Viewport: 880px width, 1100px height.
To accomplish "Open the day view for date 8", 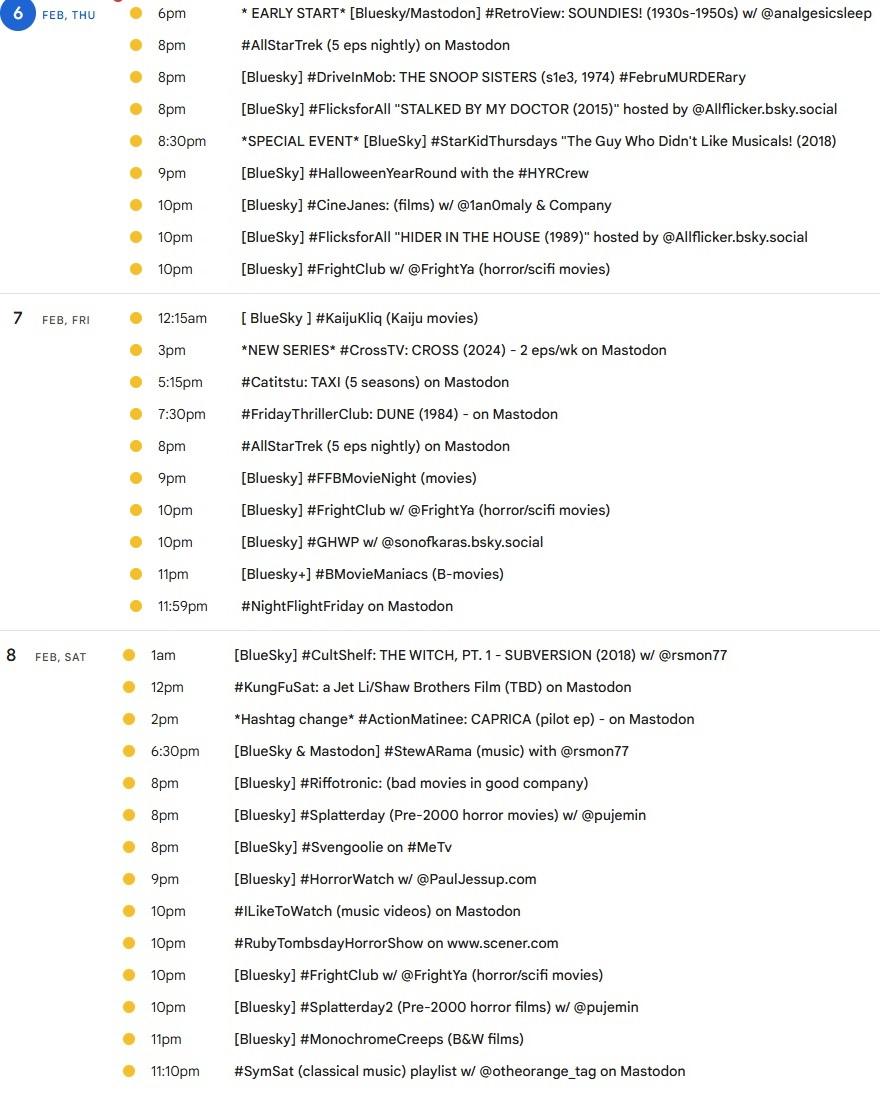I will click(x=11, y=655).
